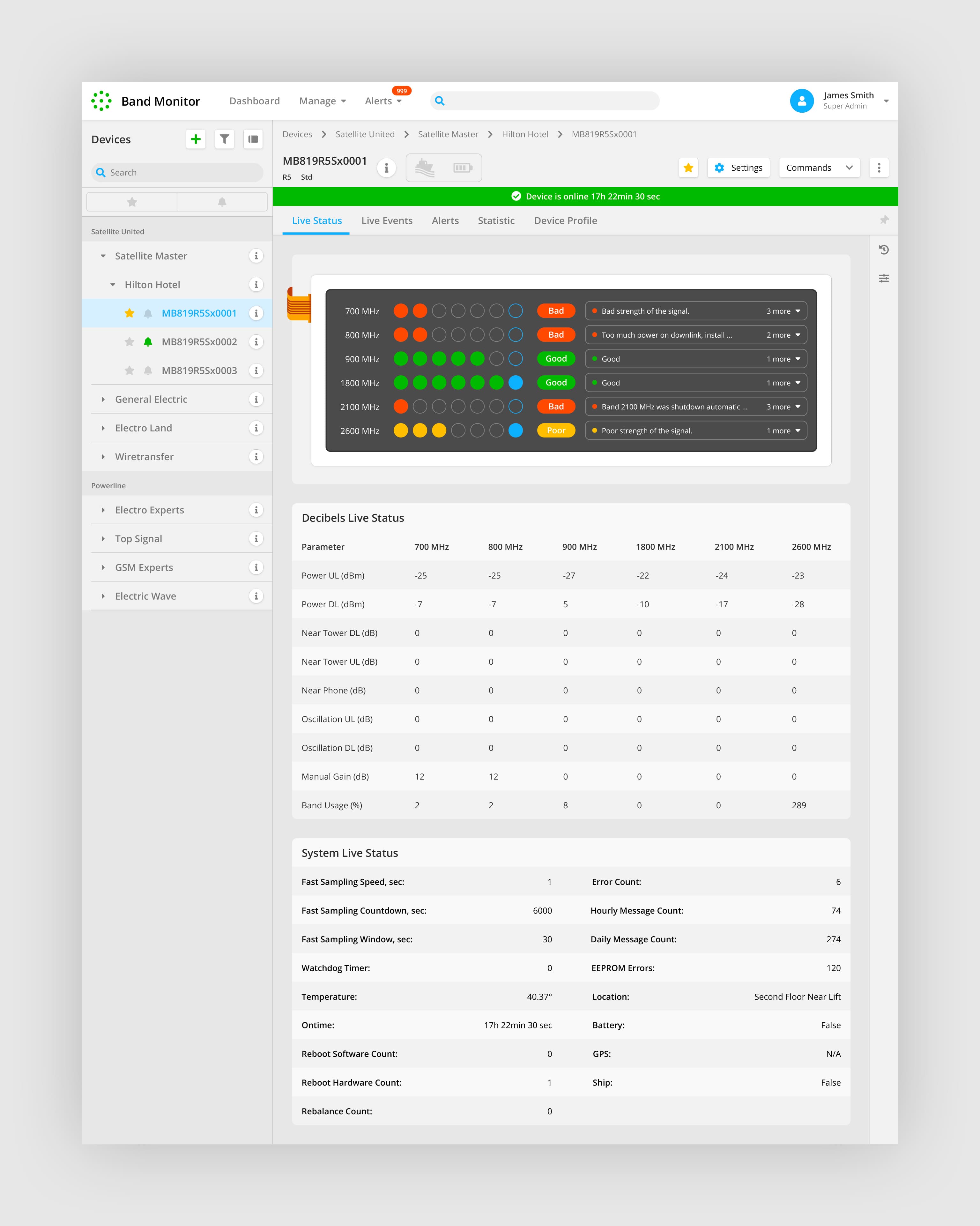
Task: Toggle alert bell for MB819R5Sx0002
Action: (x=148, y=342)
